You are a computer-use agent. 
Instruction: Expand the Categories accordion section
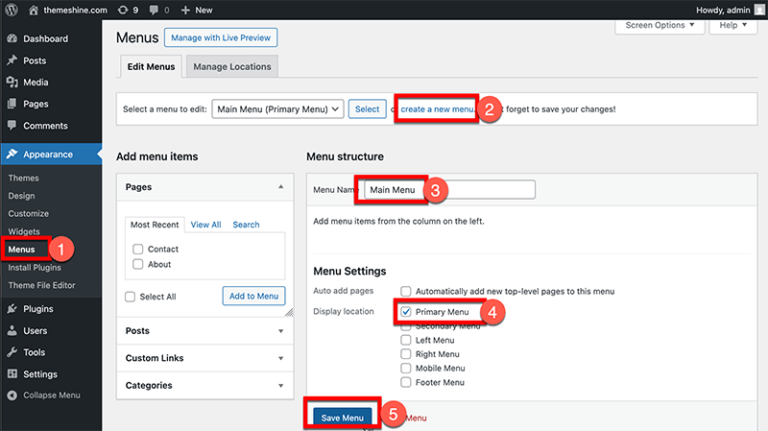point(204,385)
